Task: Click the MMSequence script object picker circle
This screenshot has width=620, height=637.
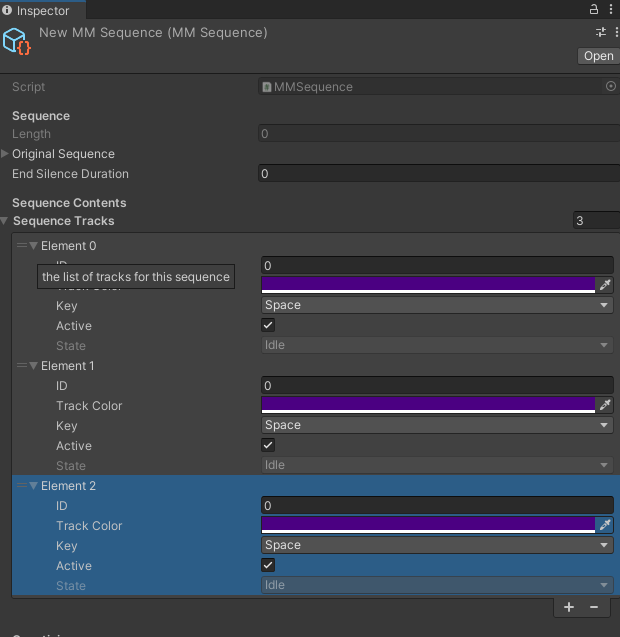Action: [611, 86]
